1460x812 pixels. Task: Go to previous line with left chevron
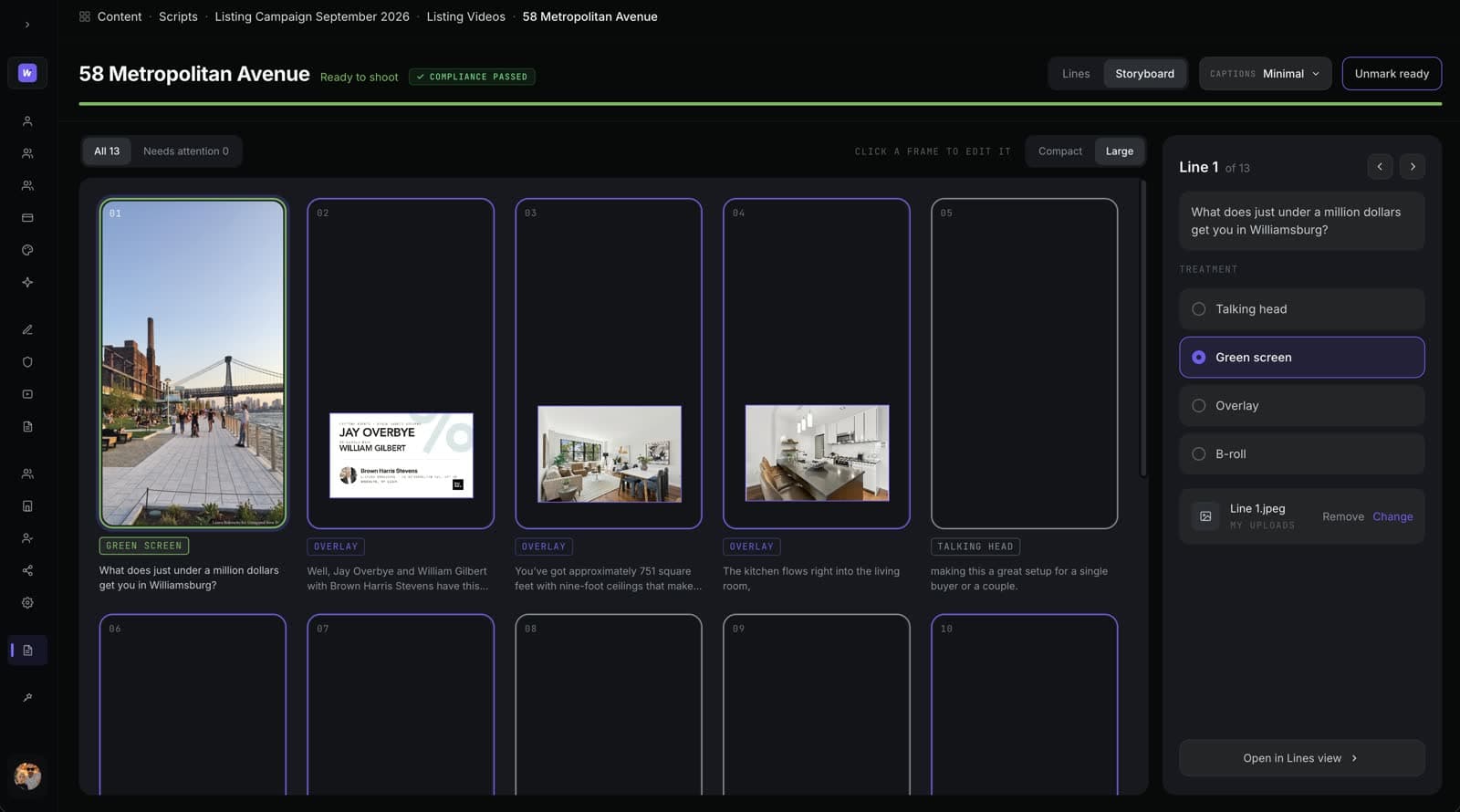[1380, 167]
